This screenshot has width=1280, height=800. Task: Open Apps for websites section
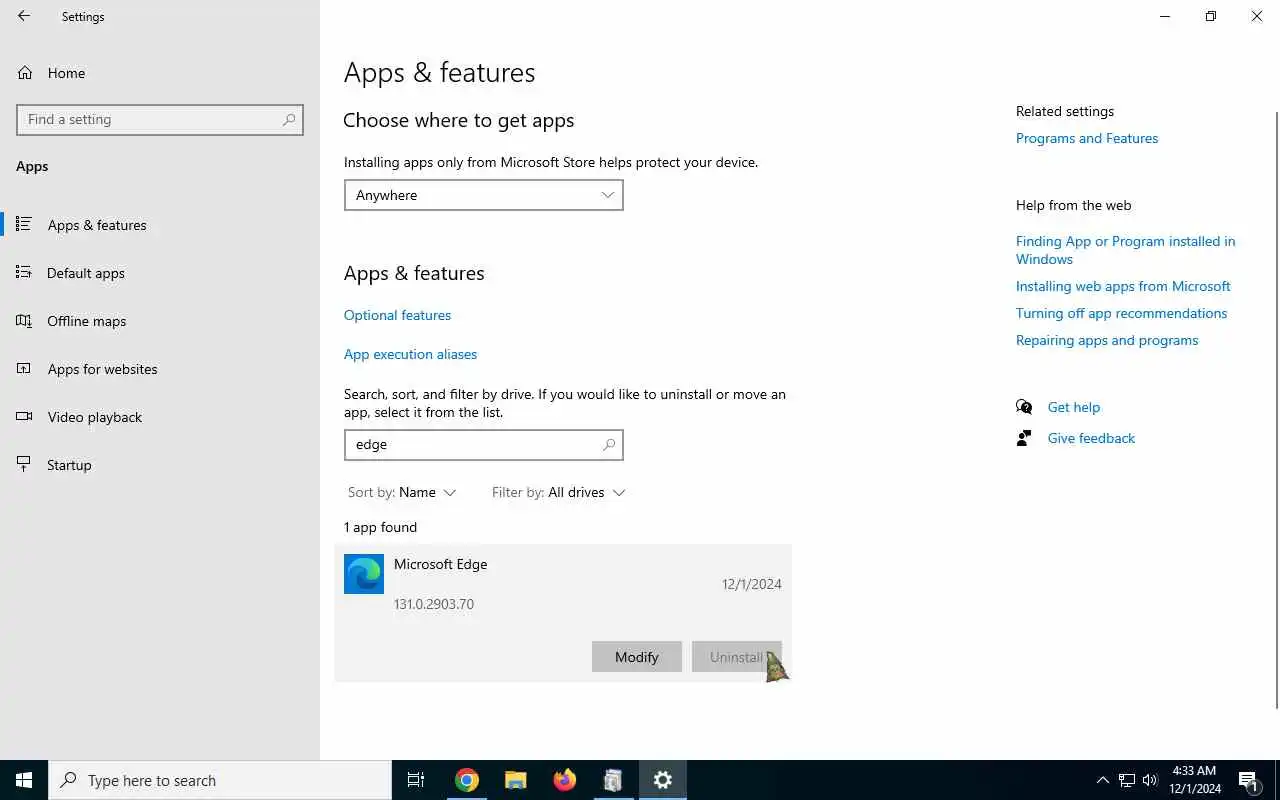coord(102,369)
